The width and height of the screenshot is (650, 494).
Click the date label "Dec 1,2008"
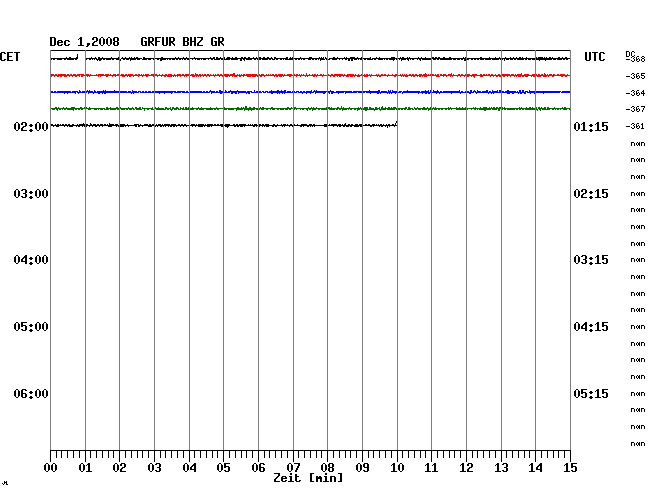coord(84,42)
